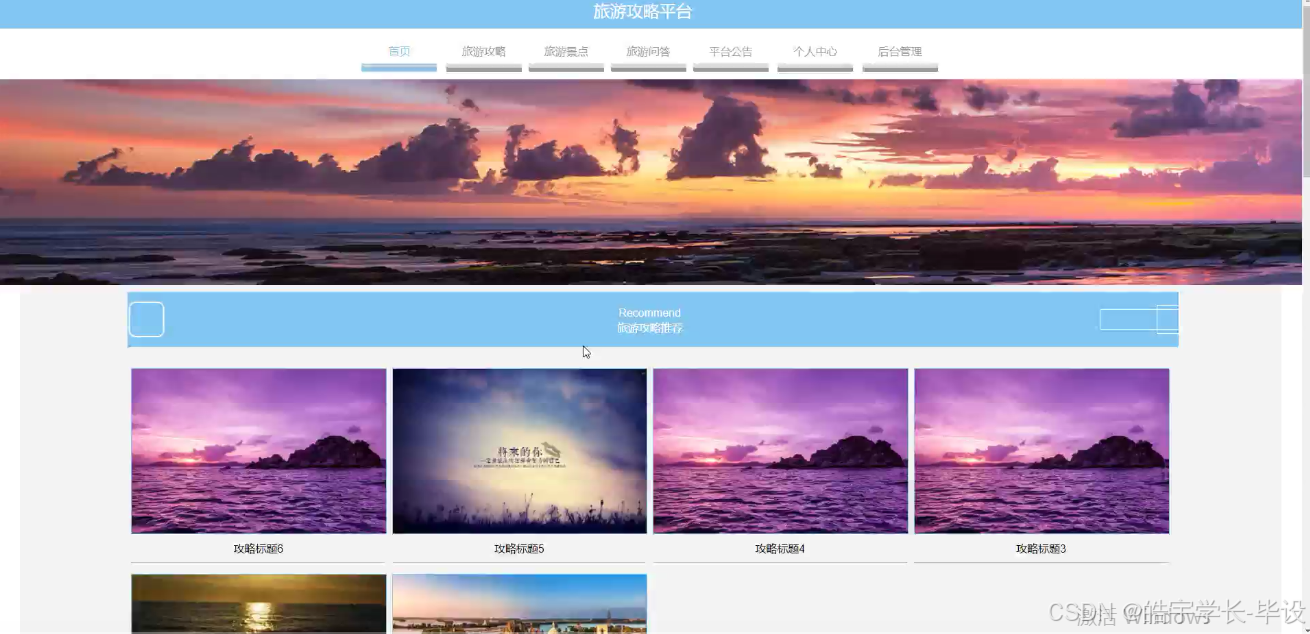
Task: Click the 旅游攻略平台 site title
Action: tap(642, 12)
